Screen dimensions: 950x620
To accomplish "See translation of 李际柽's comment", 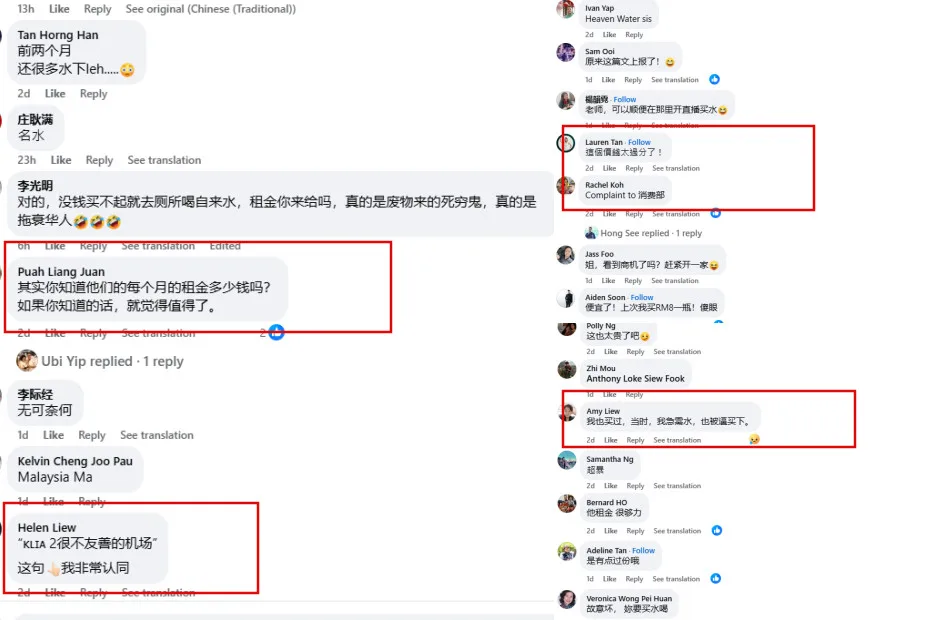I will [x=156, y=435].
